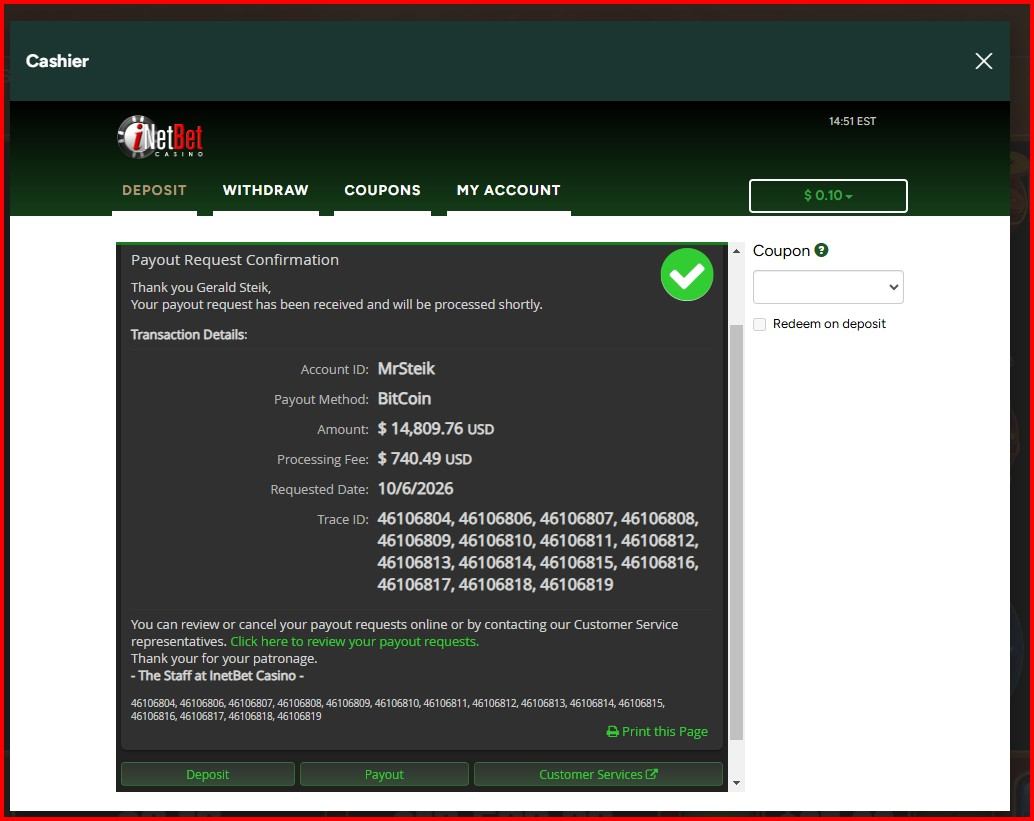Viewport: 1034px width, 821px height.
Task: Click the Staff at InetBet Casino signature
Action: pos(218,676)
